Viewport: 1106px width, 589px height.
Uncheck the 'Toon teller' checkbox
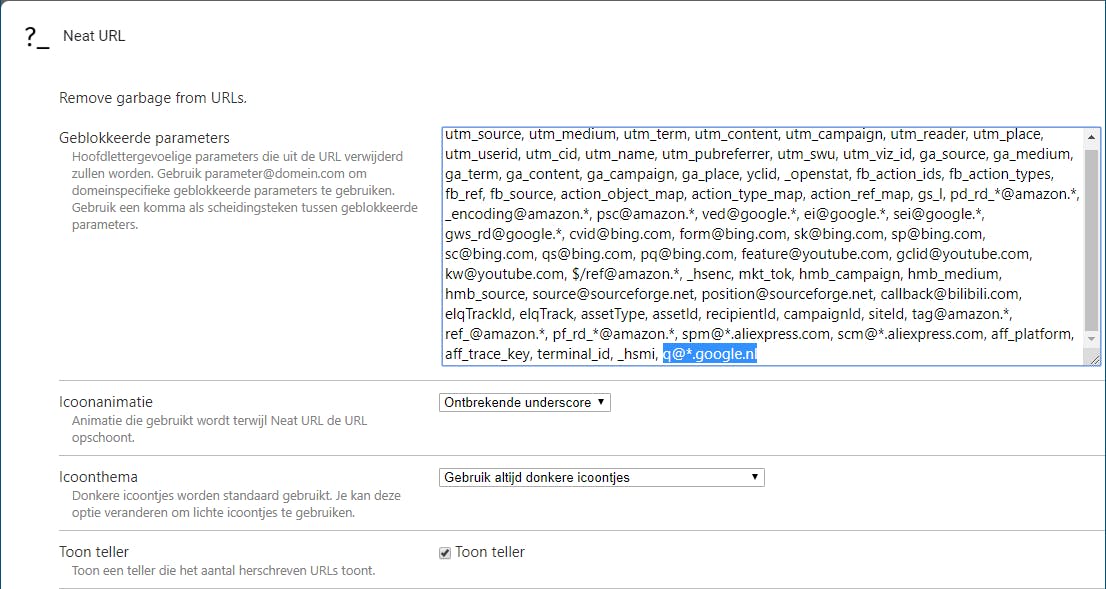click(445, 553)
